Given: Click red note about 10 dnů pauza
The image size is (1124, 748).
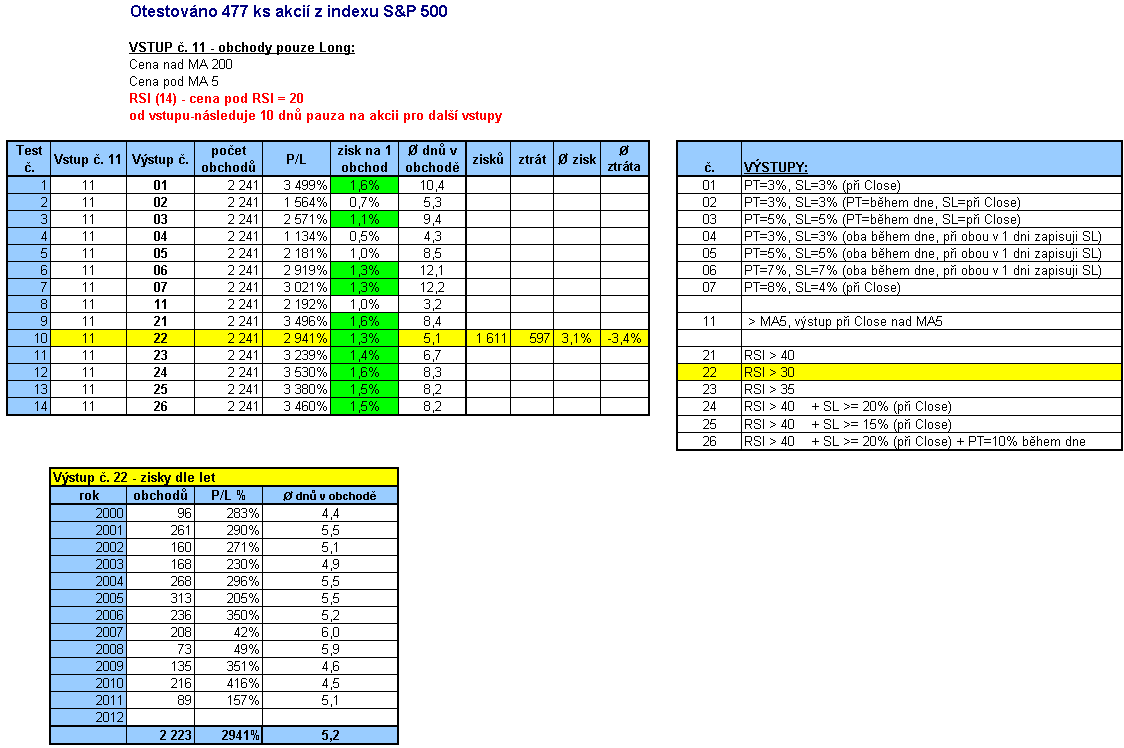Looking at the screenshot, I should pos(315,115).
